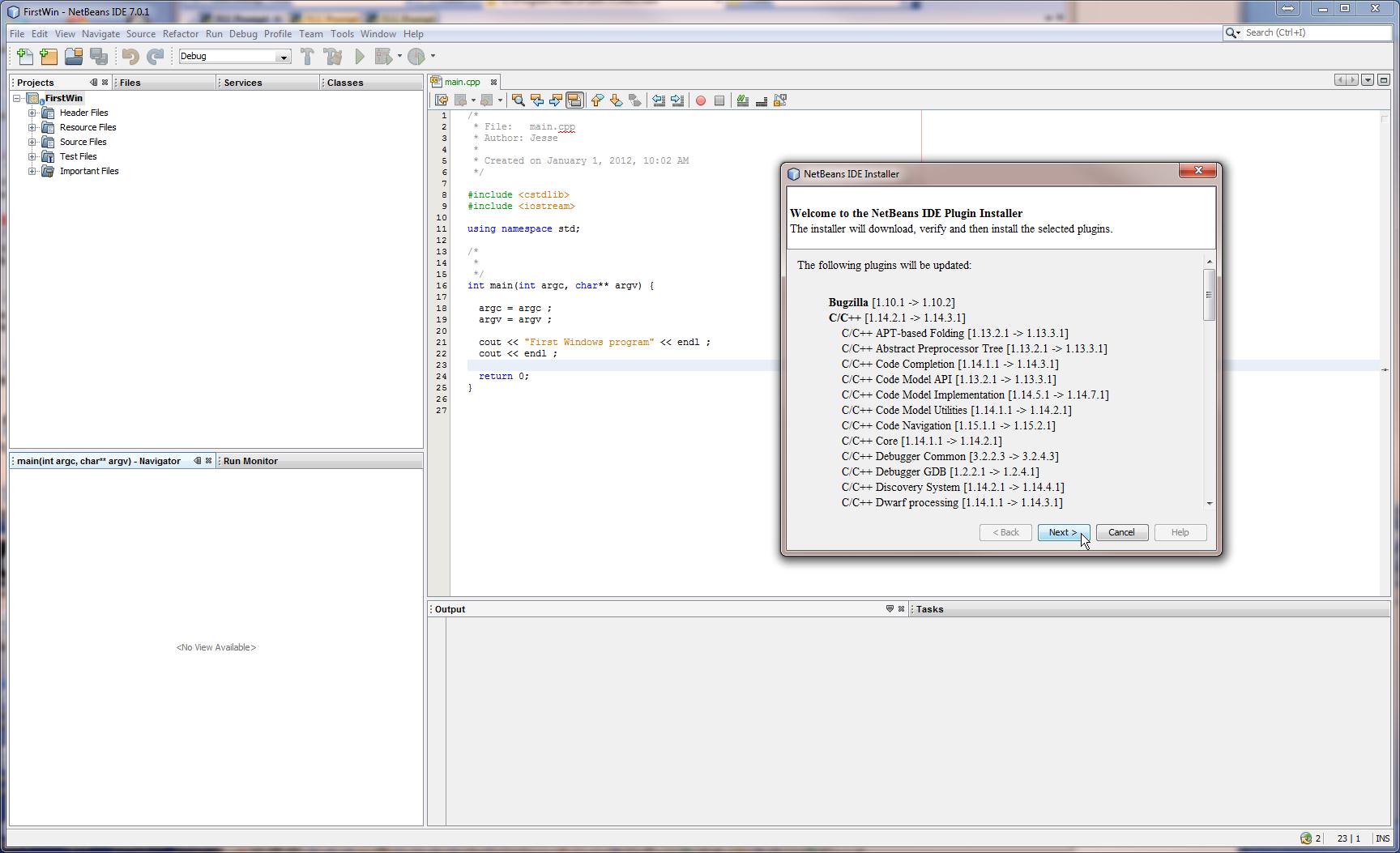Click Find Next Occurrence icon
Screen dimensions: 1400x853
pyautogui.click(x=555, y=100)
